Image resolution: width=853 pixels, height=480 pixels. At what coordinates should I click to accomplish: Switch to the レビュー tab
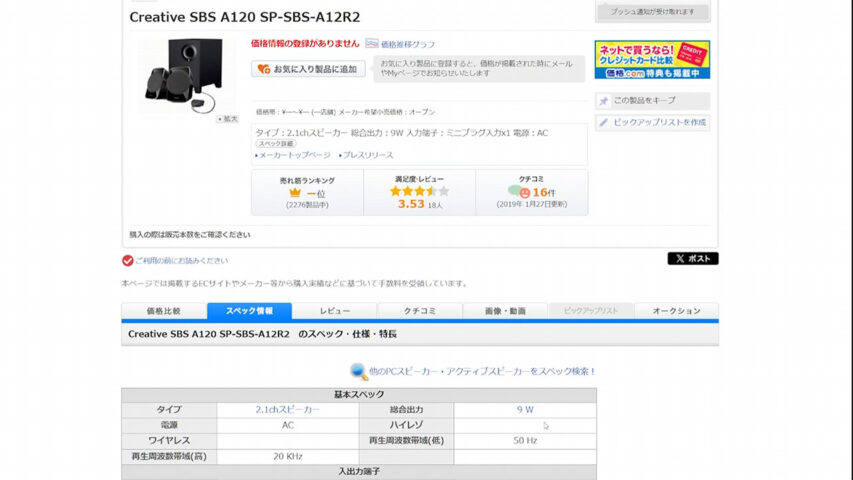point(335,311)
